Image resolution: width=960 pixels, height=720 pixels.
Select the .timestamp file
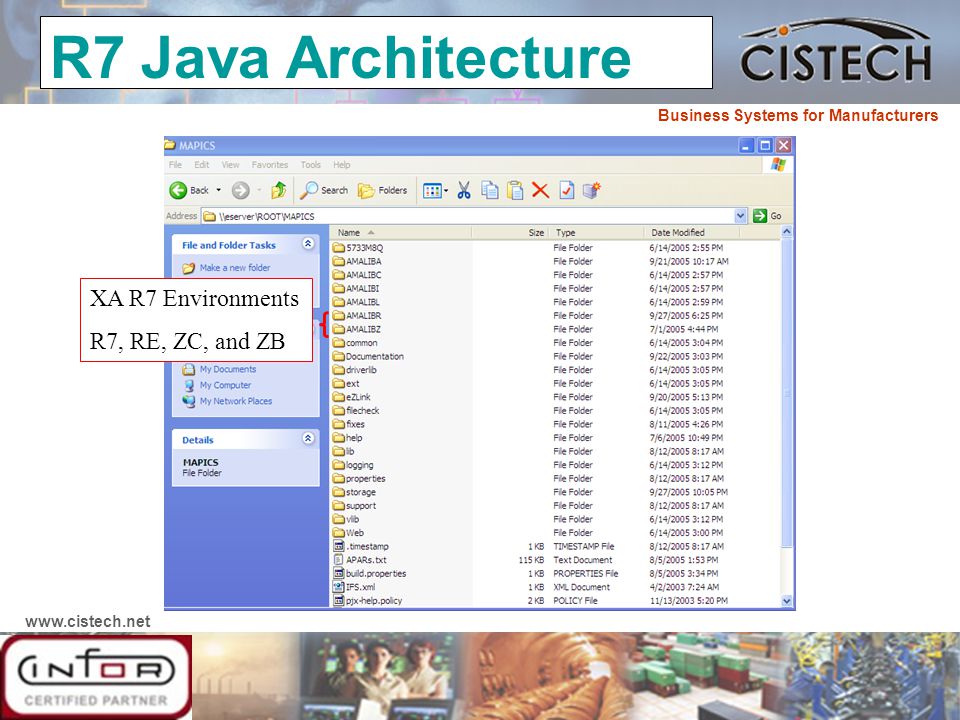[x=361, y=546]
